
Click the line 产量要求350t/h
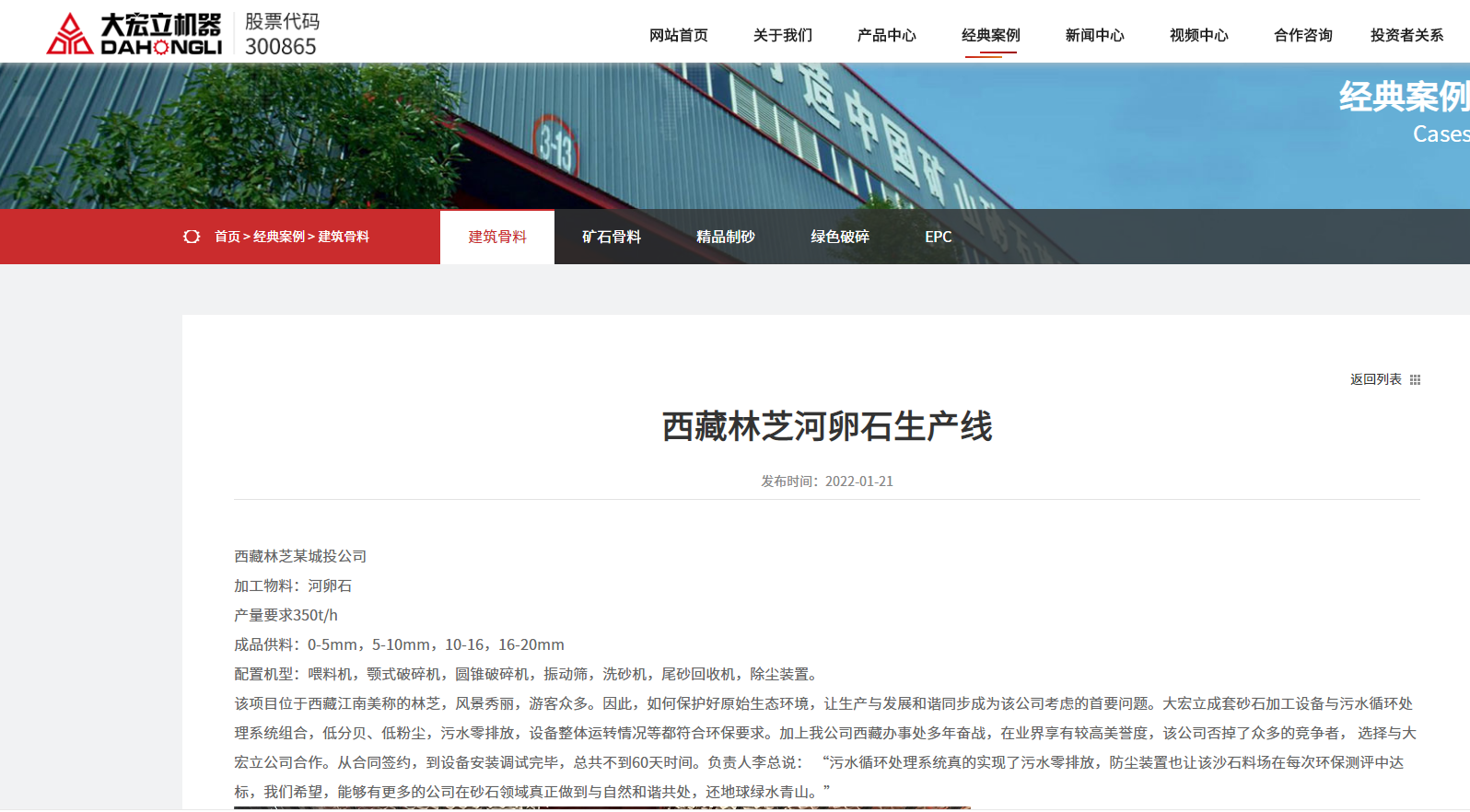pyautogui.click(x=286, y=615)
